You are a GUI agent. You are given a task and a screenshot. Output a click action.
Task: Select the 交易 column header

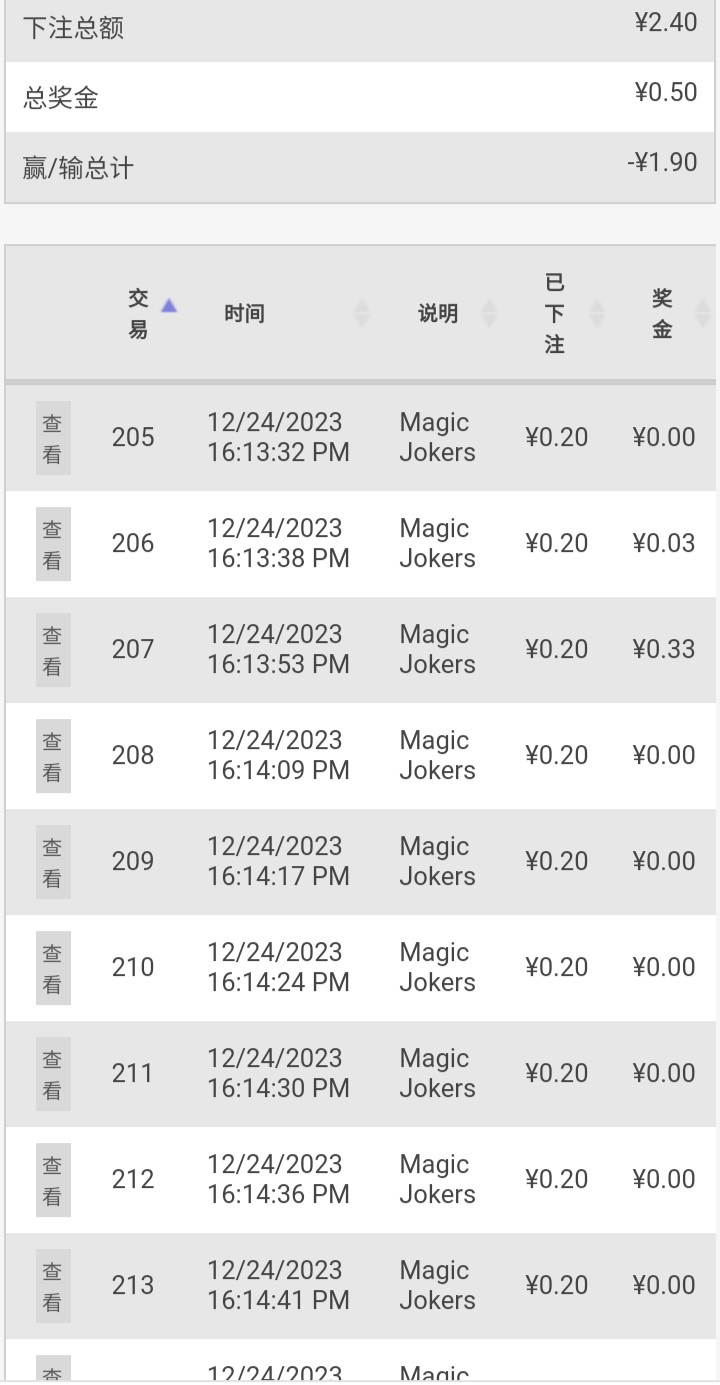[x=138, y=314]
